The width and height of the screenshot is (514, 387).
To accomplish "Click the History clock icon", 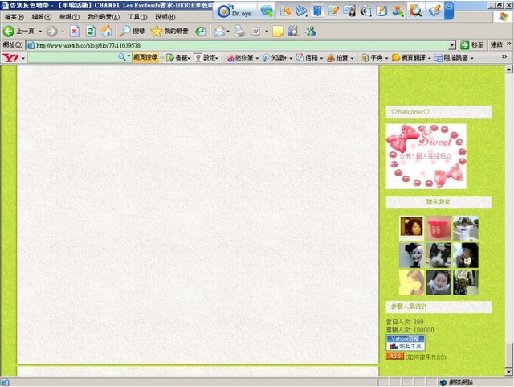I will coord(201,31).
